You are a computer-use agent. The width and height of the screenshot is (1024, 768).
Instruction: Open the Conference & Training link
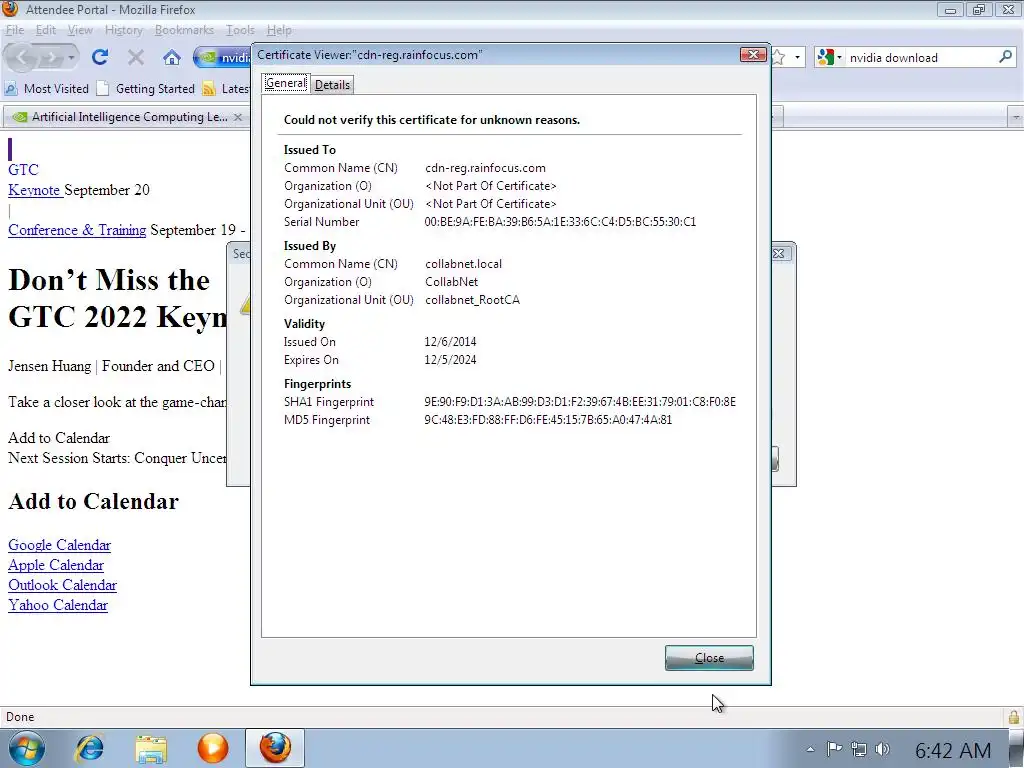tap(77, 230)
